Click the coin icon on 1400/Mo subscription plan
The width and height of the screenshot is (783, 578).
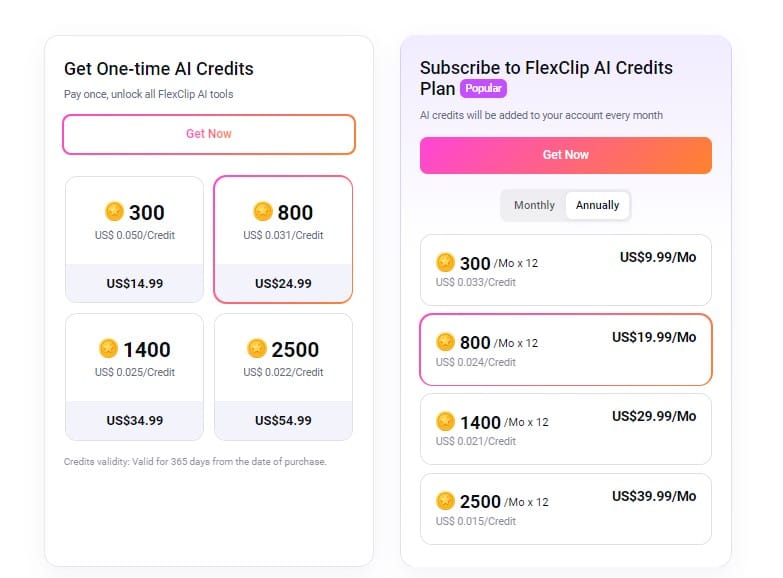click(x=446, y=422)
